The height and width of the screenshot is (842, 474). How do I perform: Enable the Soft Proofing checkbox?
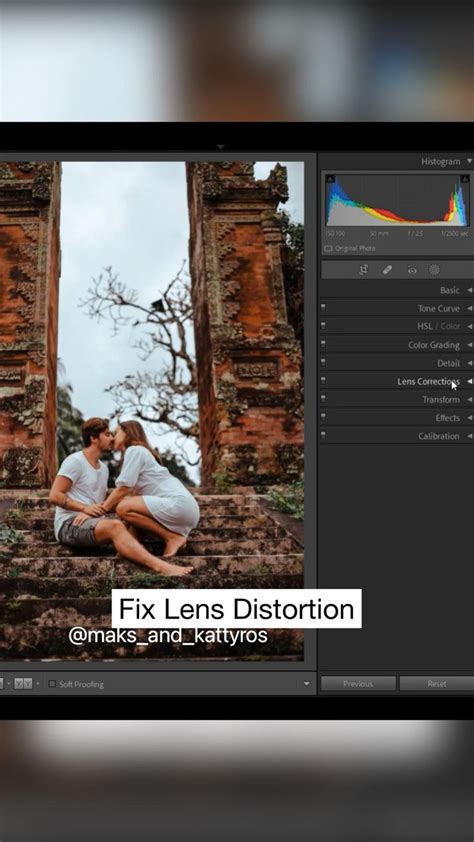click(52, 684)
